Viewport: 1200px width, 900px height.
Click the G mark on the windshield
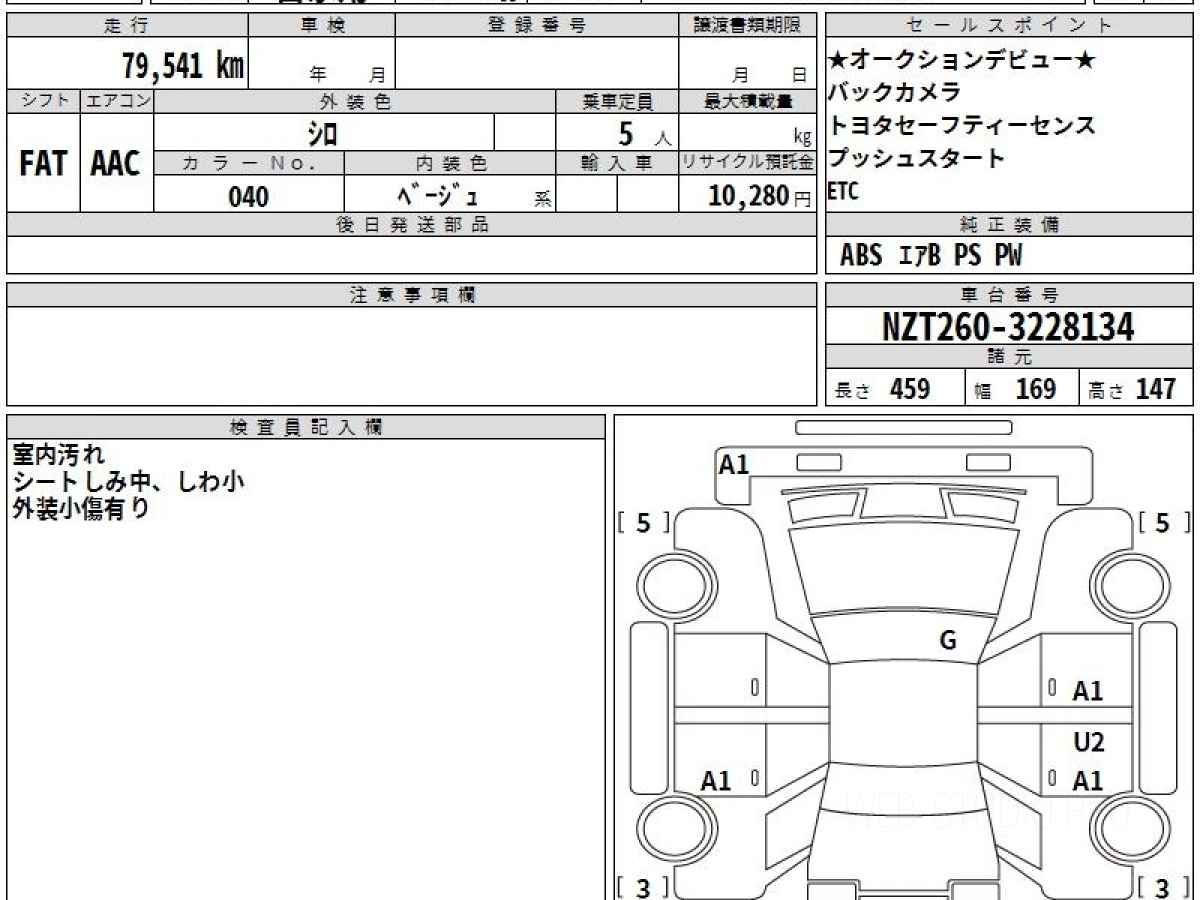948,641
